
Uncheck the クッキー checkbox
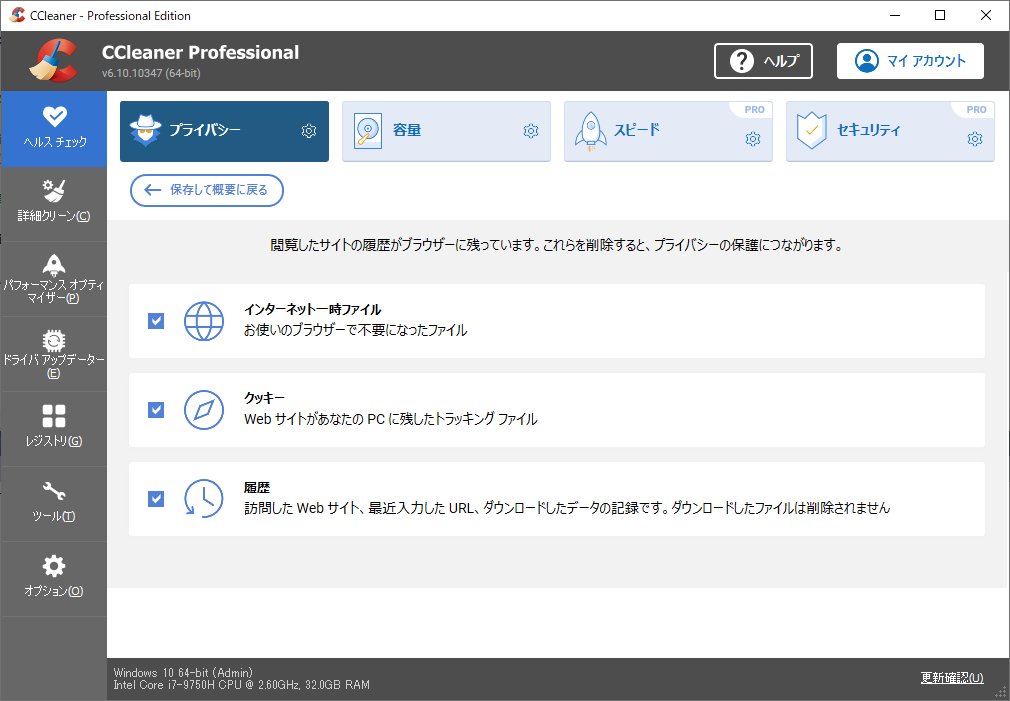[156, 410]
